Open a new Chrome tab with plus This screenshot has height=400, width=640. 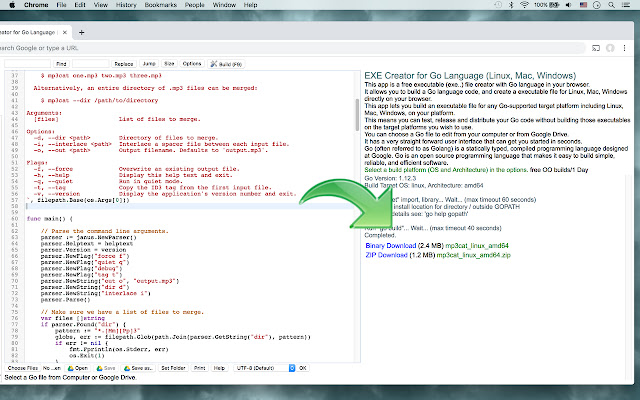(81, 32)
